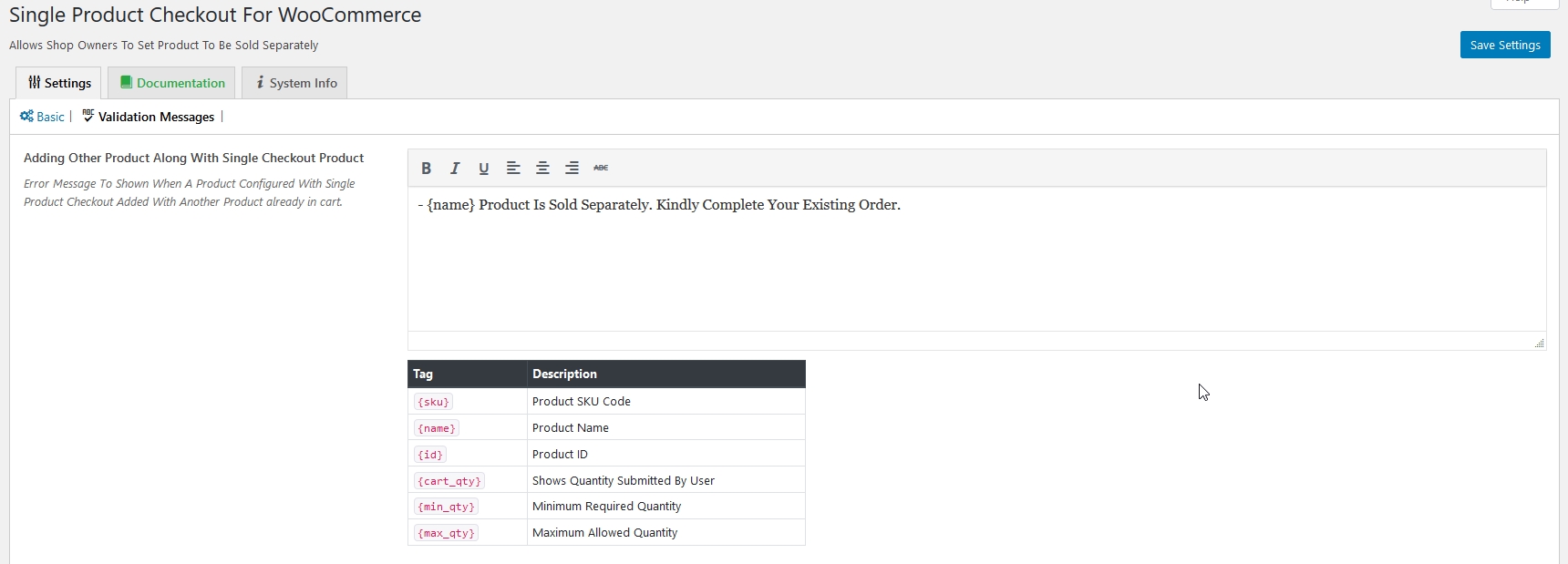Toggle bold formatting in the editor
Image resolution: width=1568 pixels, height=564 pixels.
pyautogui.click(x=426, y=168)
